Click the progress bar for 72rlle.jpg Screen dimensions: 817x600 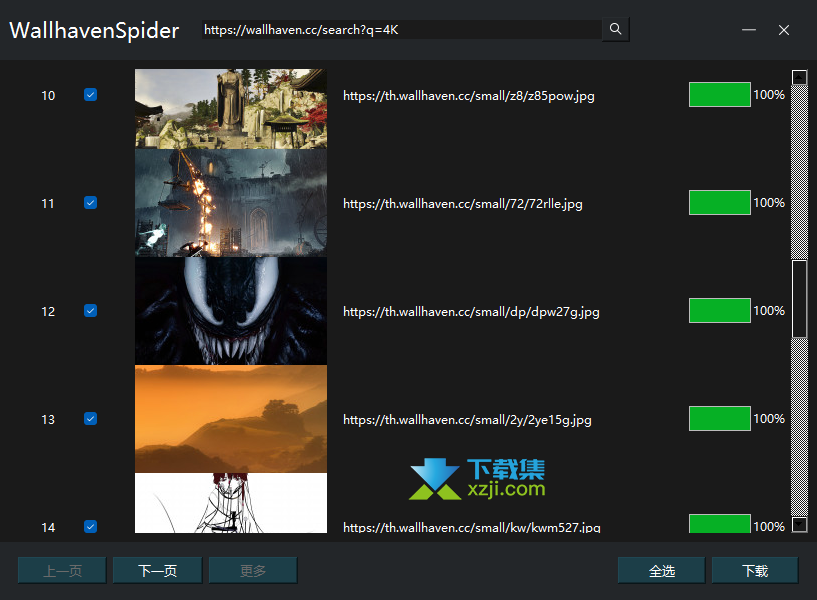720,203
